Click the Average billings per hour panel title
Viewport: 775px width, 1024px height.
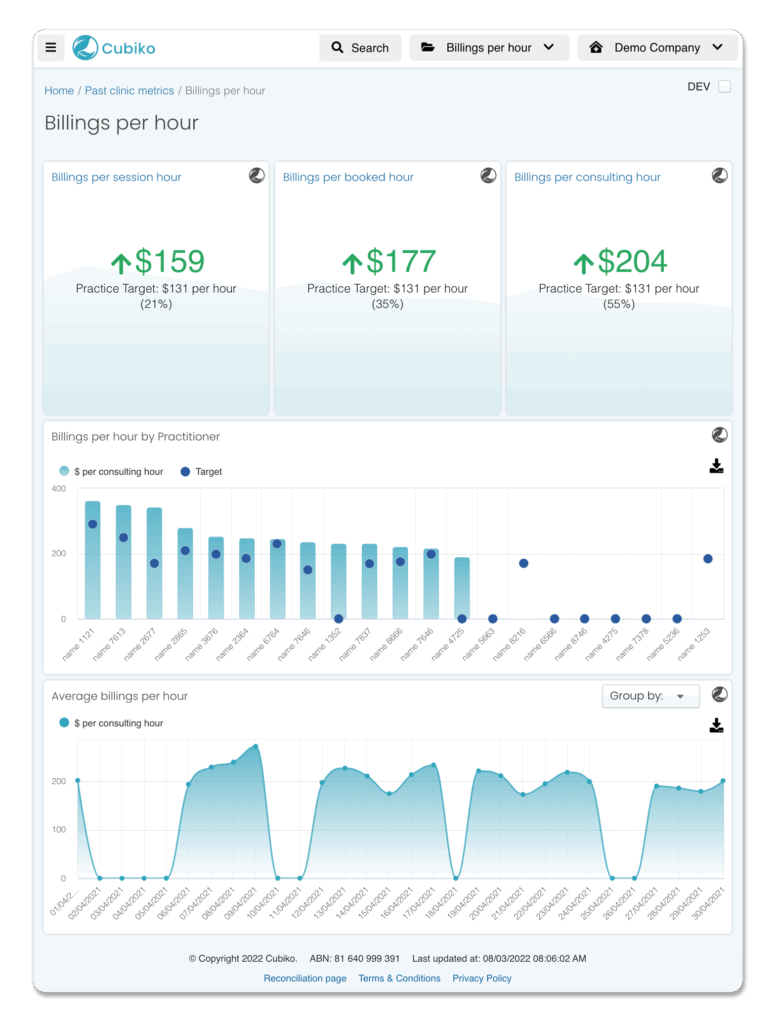(119, 696)
